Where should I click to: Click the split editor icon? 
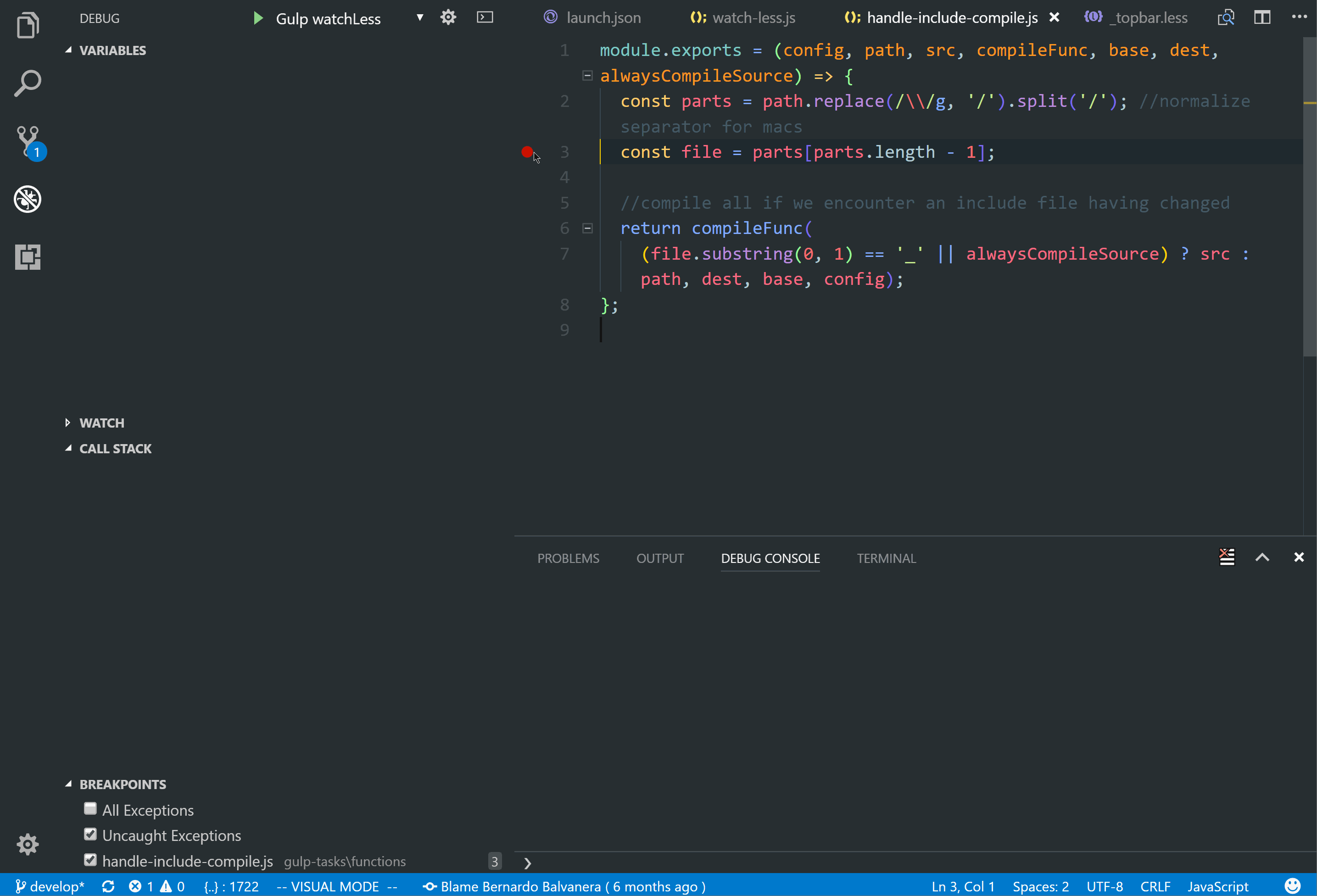pyautogui.click(x=1262, y=17)
